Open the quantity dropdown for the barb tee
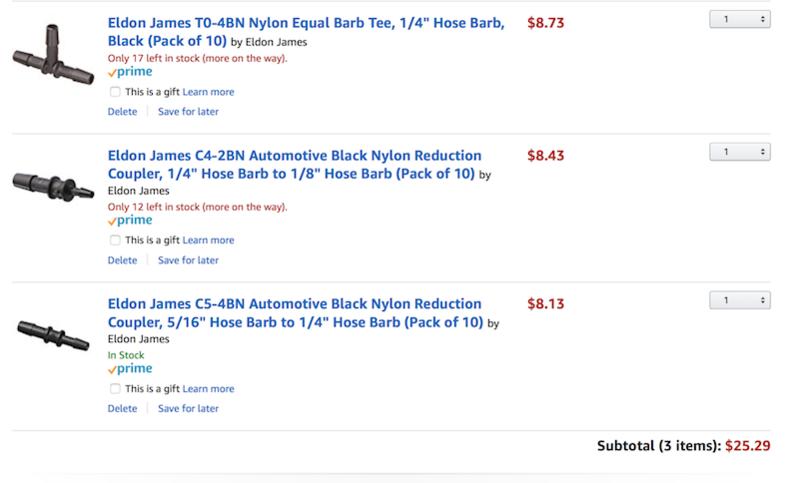Viewport: 799px width, 483px height. pos(740,19)
